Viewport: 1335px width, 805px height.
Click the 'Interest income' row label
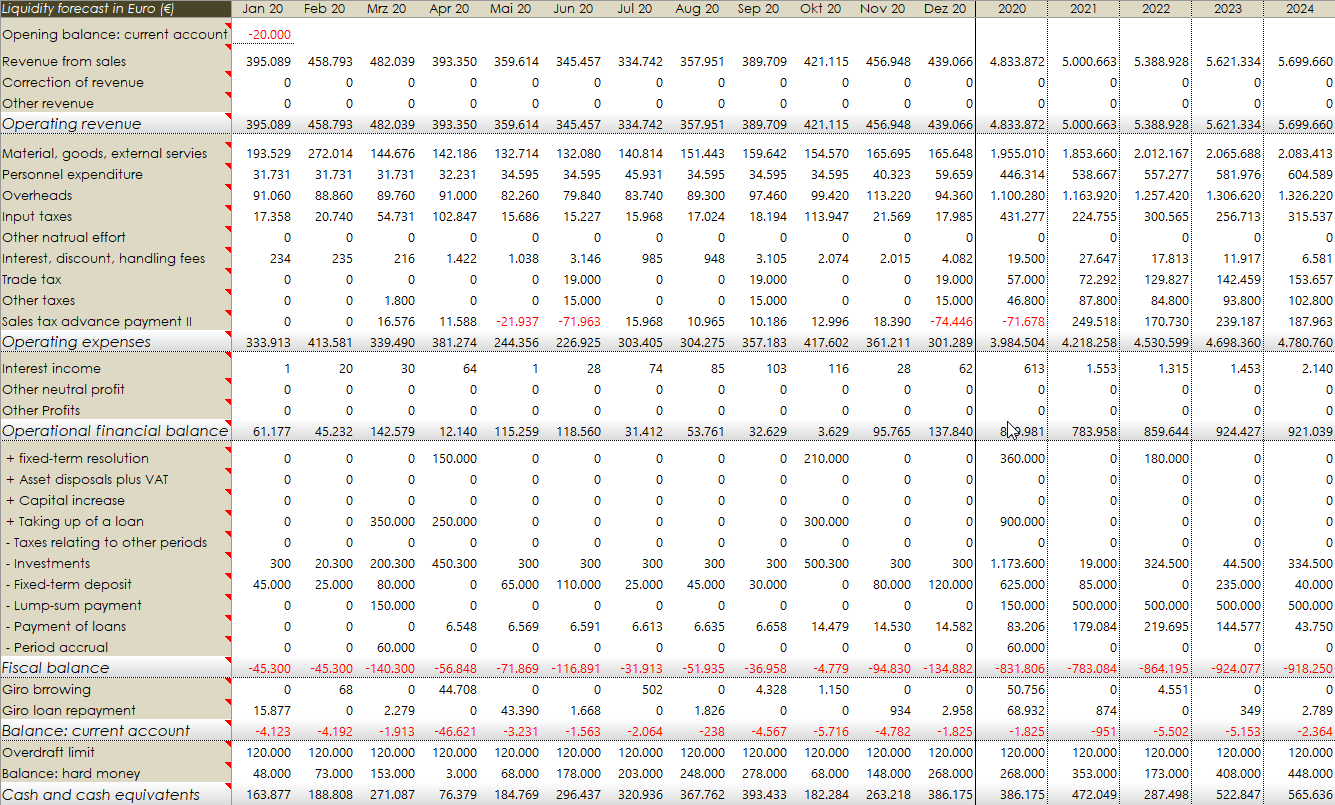[x=51, y=369]
